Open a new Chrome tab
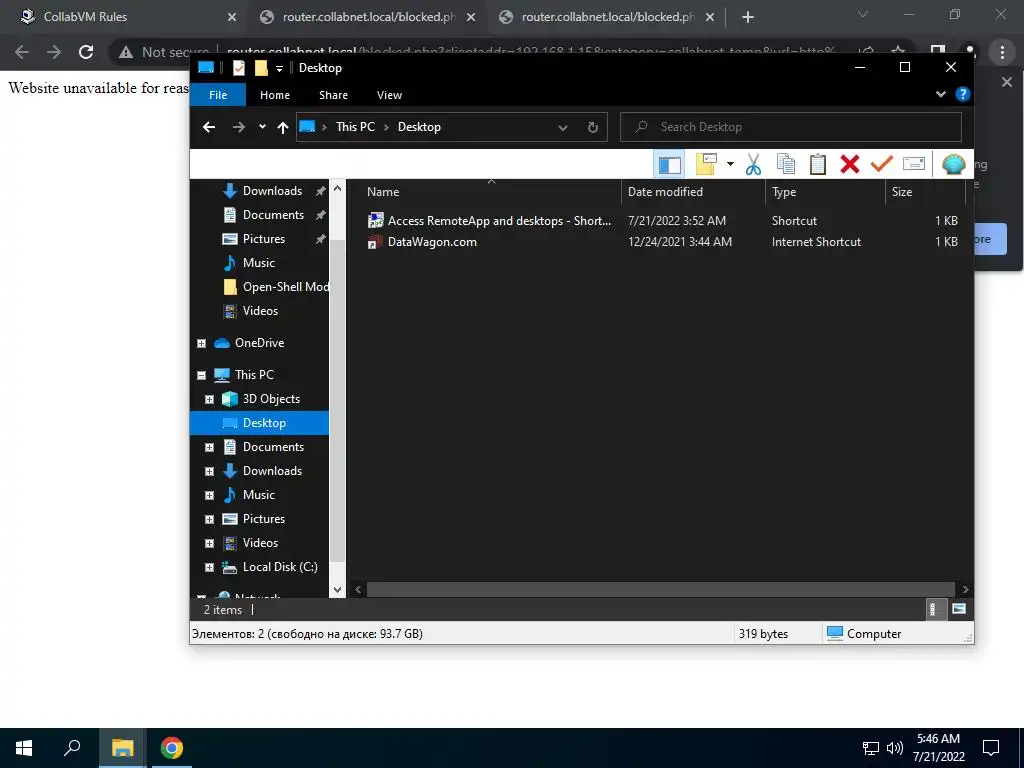1024x768 pixels. click(x=748, y=18)
